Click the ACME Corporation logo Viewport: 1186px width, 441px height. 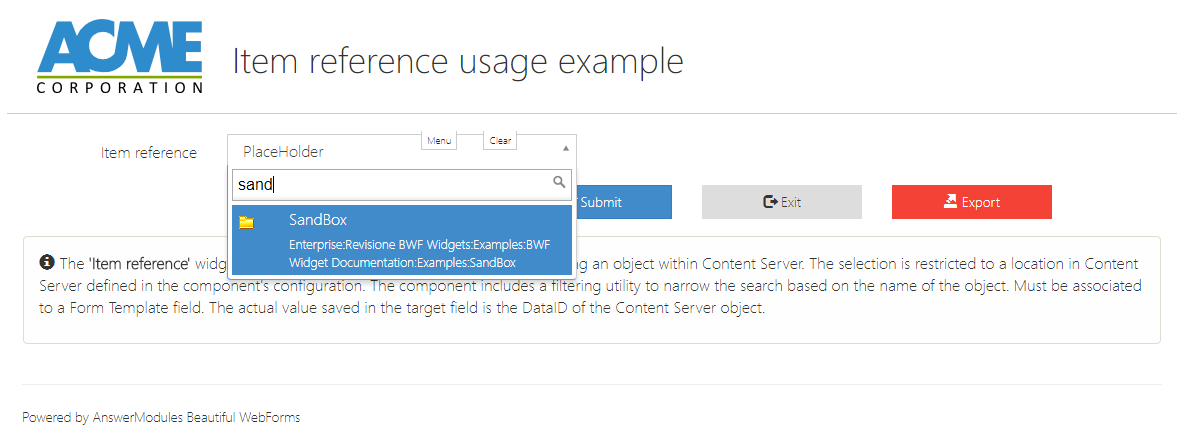coord(120,58)
